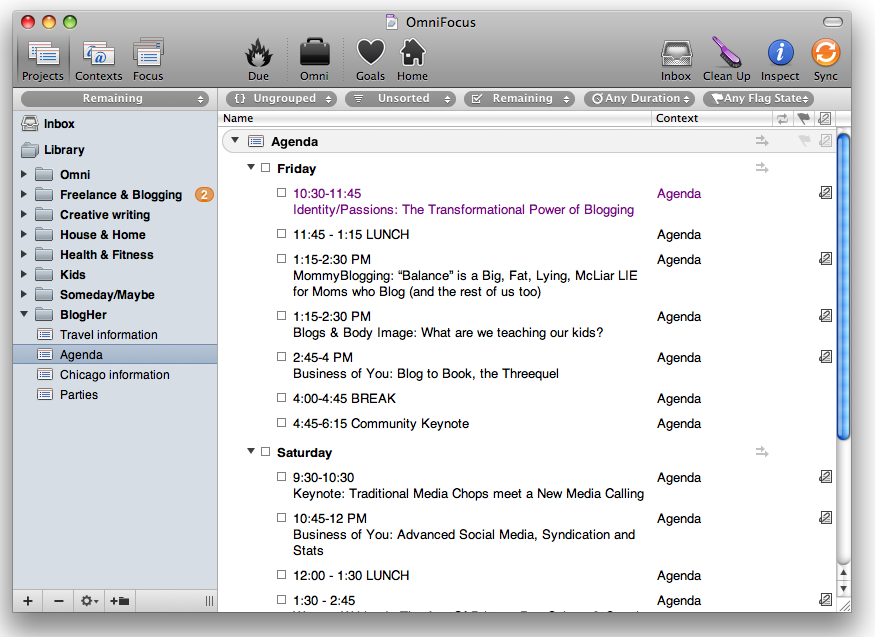Image resolution: width=875 pixels, height=637 pixels.
Task: Check off the Saturday group
Action: click(266, 452)
